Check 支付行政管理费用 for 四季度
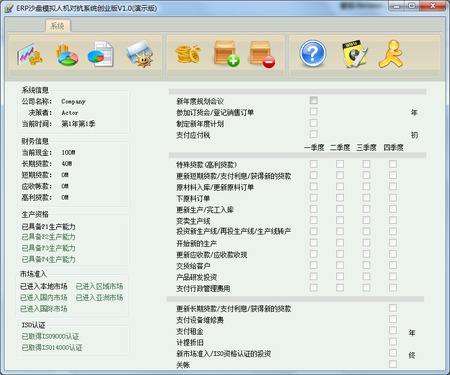This screenshot has width=450, height=375. 393,288
